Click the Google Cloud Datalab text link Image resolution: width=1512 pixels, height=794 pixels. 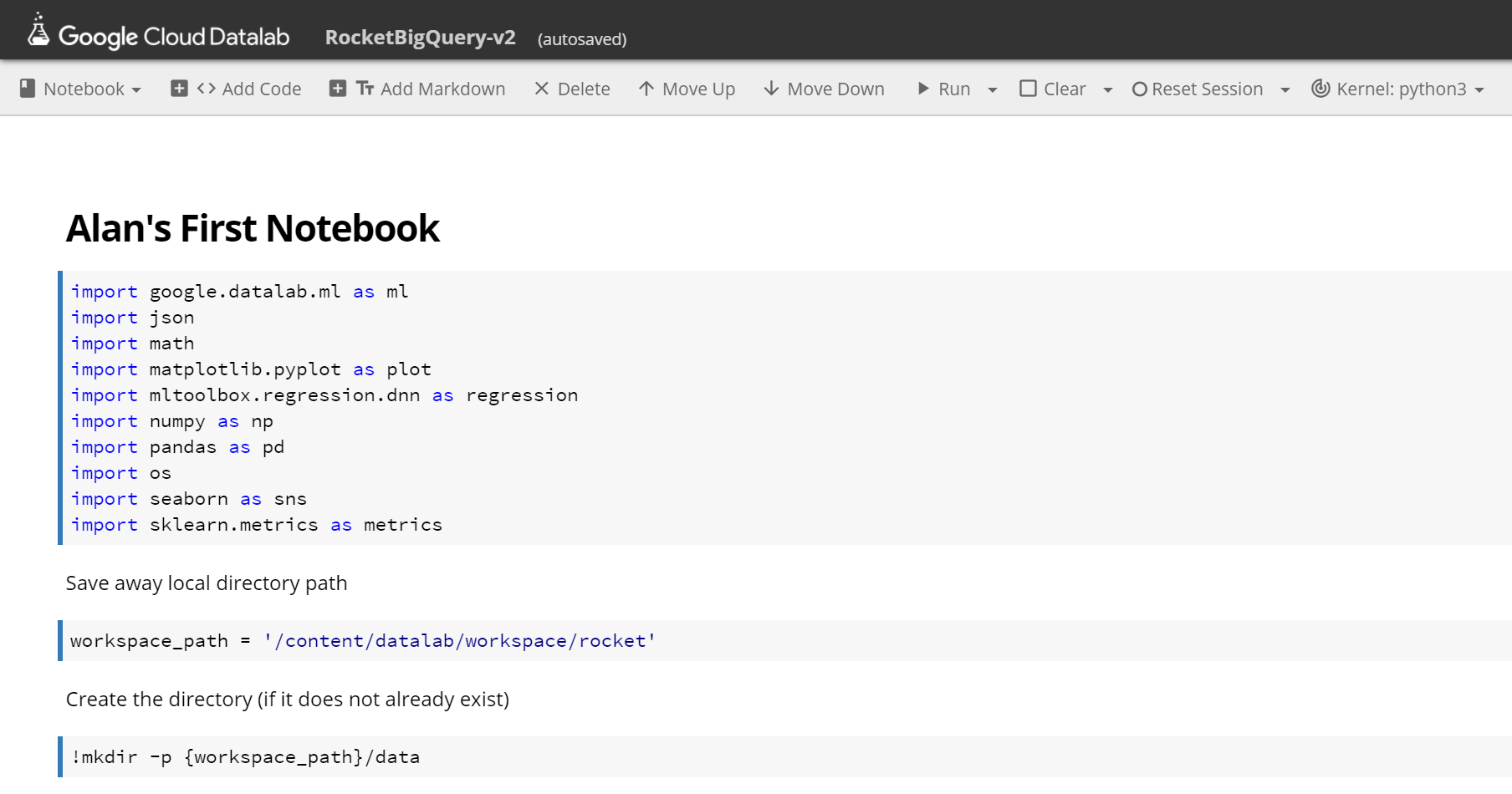point(174,37)
